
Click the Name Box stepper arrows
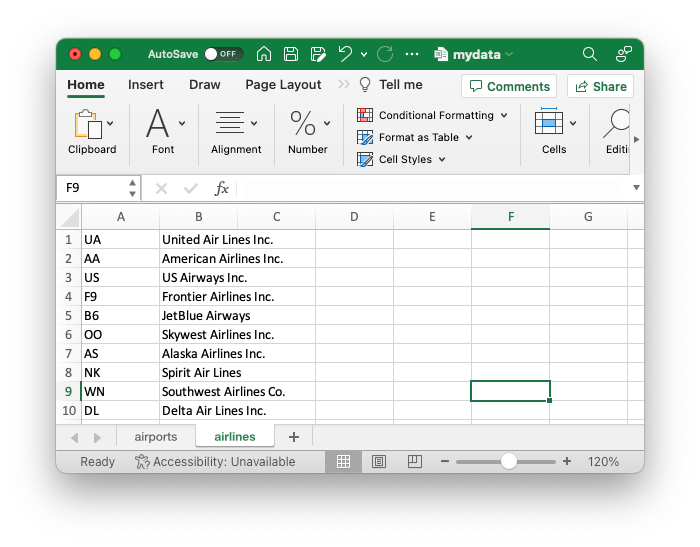coord(132,188)
